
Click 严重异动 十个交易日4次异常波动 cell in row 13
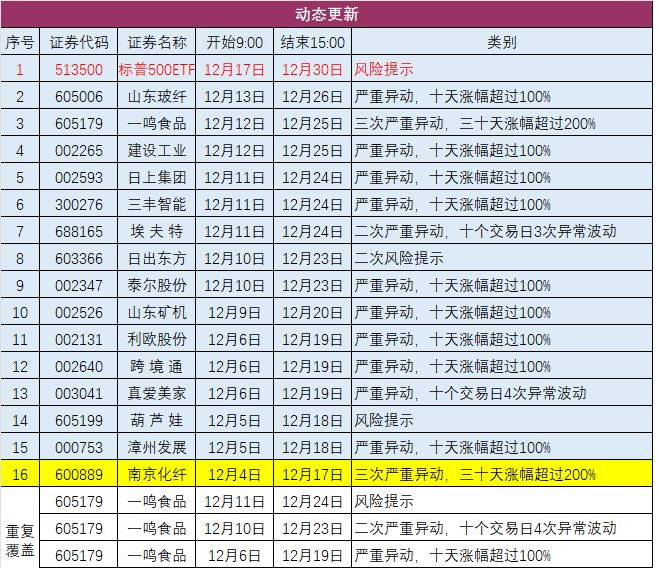(502, 393)
